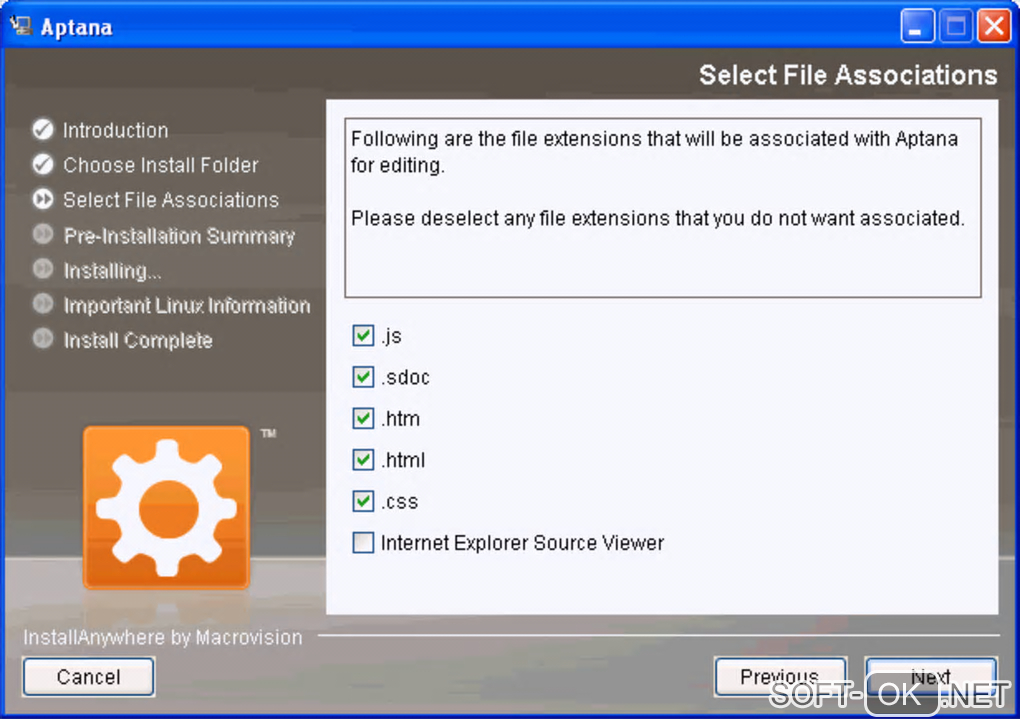This screenshot has height=719, width=1020.
Task: Click the Choose Install Folder checkmark icon
Action: click(x=43, y=165)
